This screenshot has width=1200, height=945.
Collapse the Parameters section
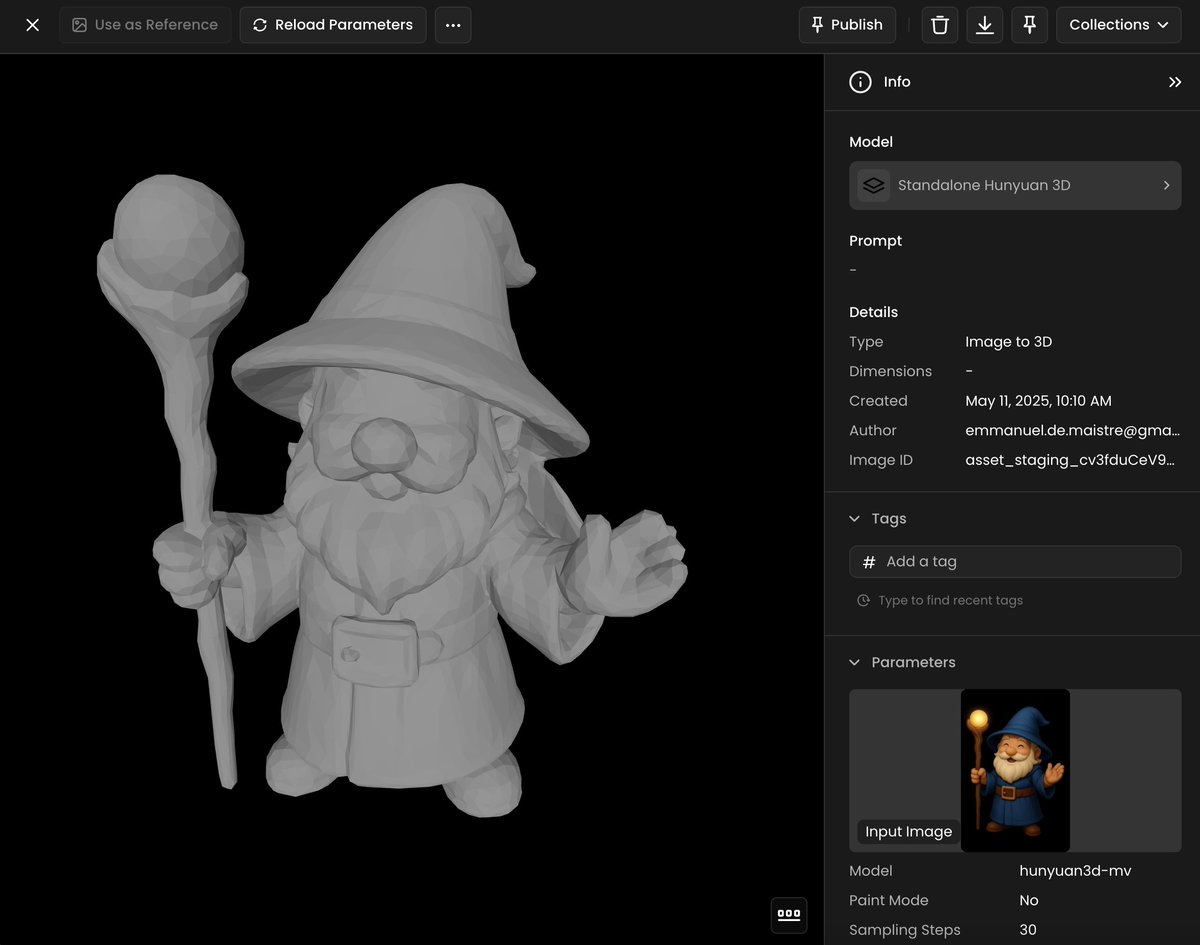click(854, 662)
